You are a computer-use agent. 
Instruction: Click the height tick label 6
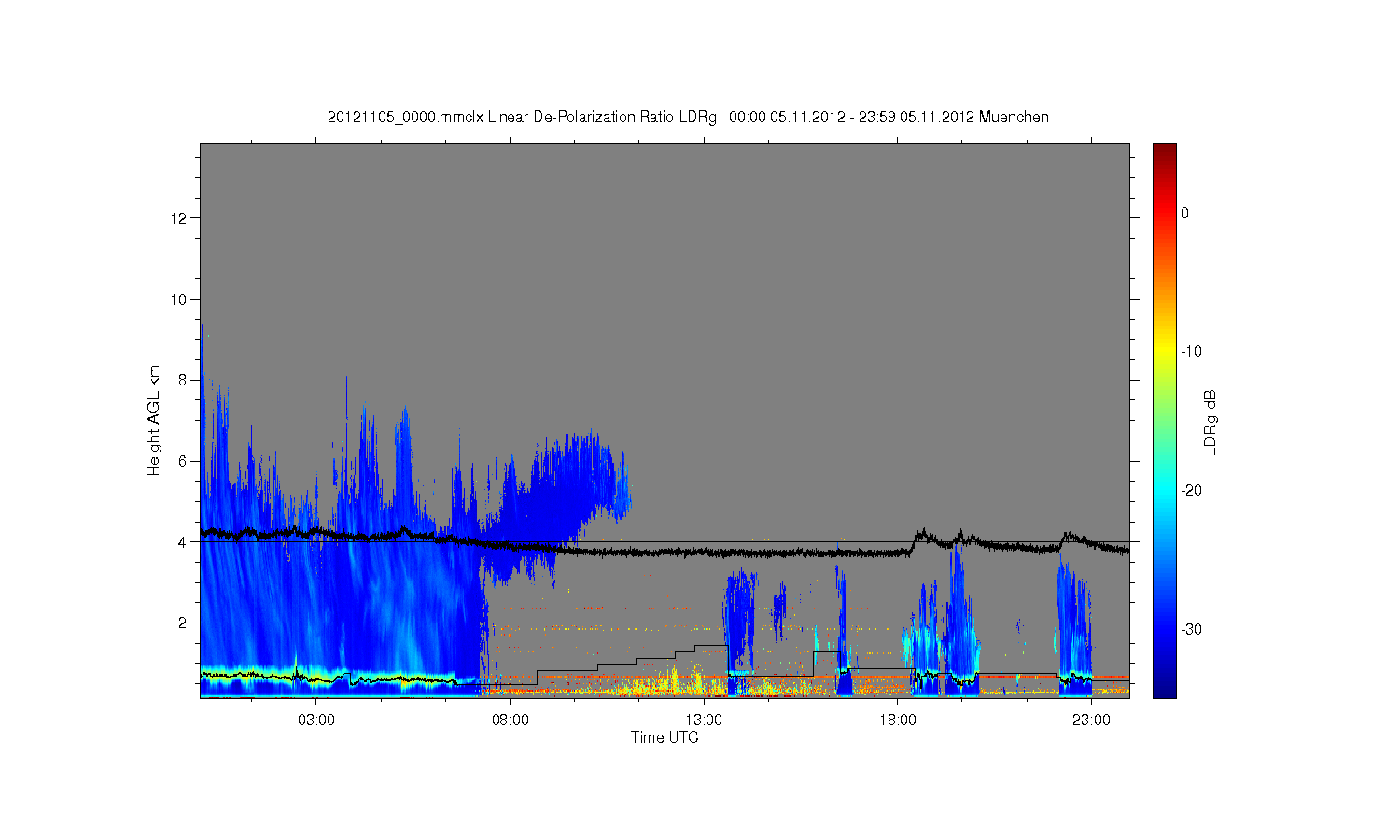pos(183,461)
